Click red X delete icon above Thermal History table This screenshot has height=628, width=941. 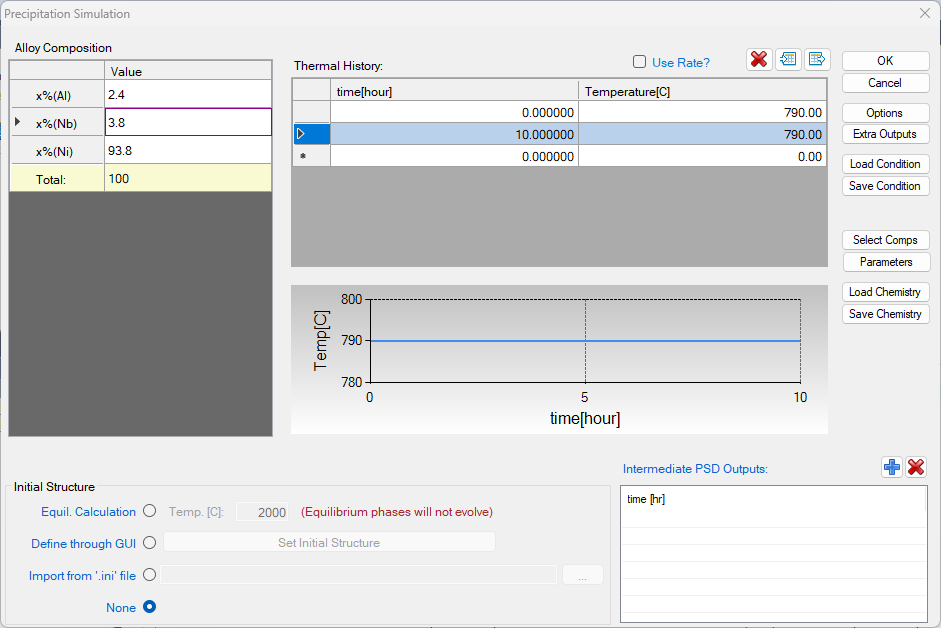click(x=759, y=59)
